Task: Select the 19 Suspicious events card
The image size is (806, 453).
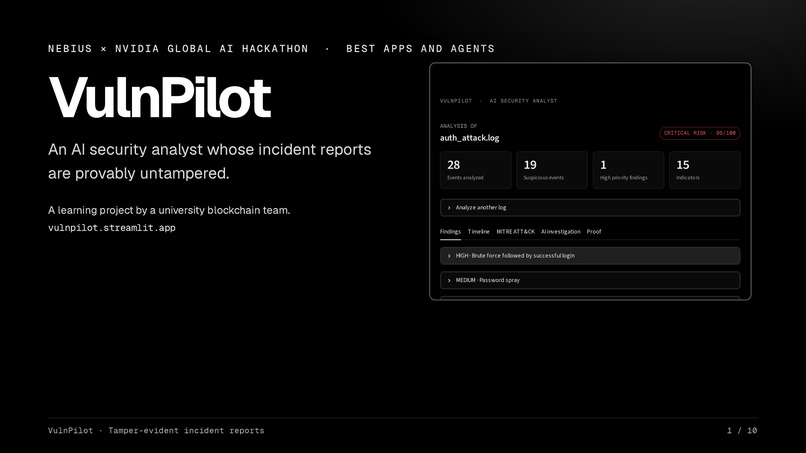Action: coord(552,170)
